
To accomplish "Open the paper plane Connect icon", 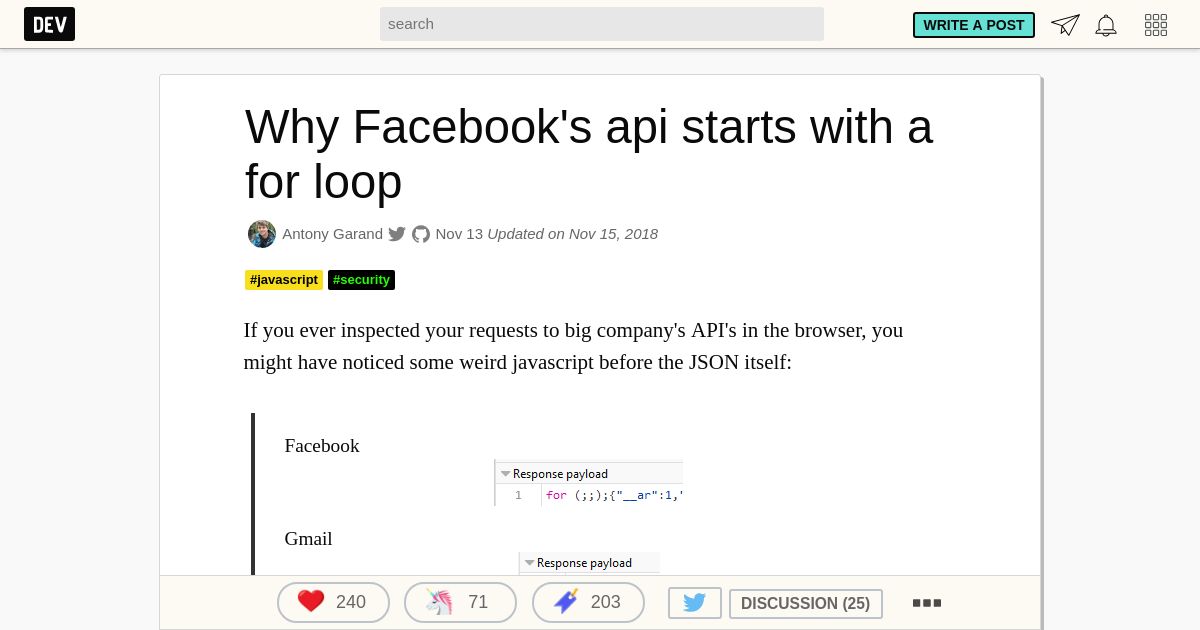I will [x=1065, y=25].
